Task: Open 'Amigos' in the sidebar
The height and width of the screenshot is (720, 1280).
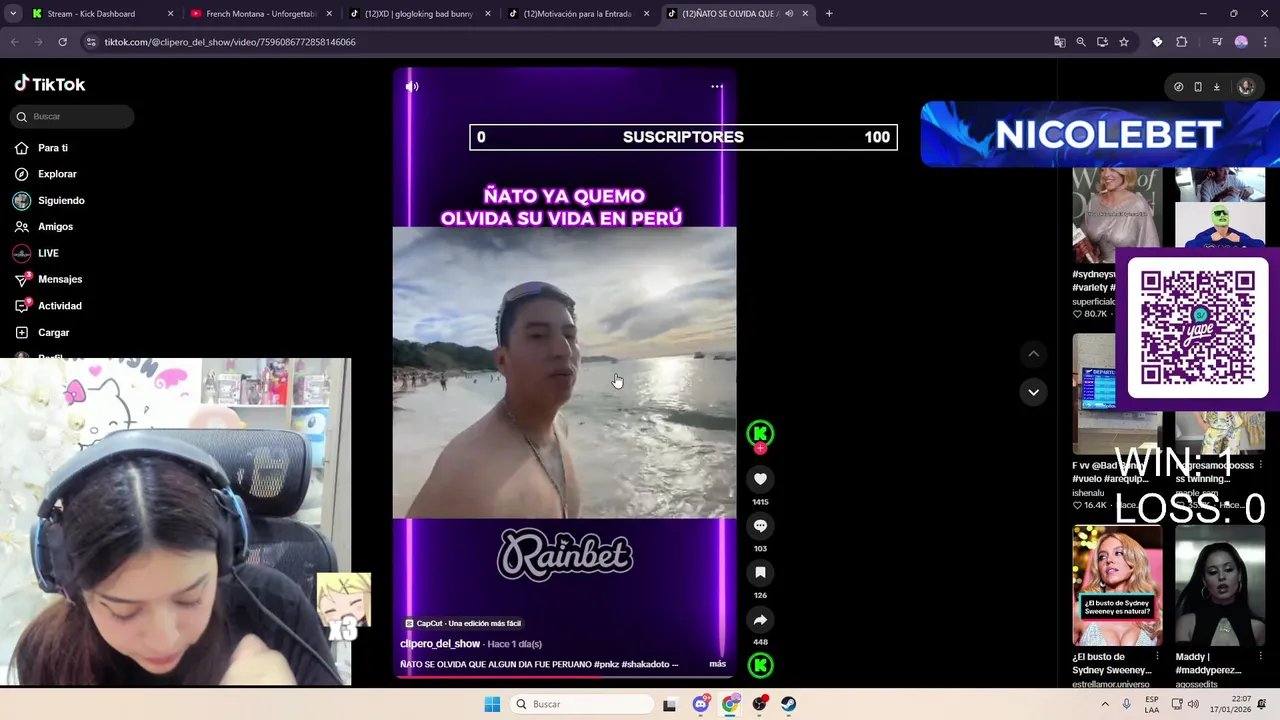Action: pyautogui.click(x=55, y=227)
